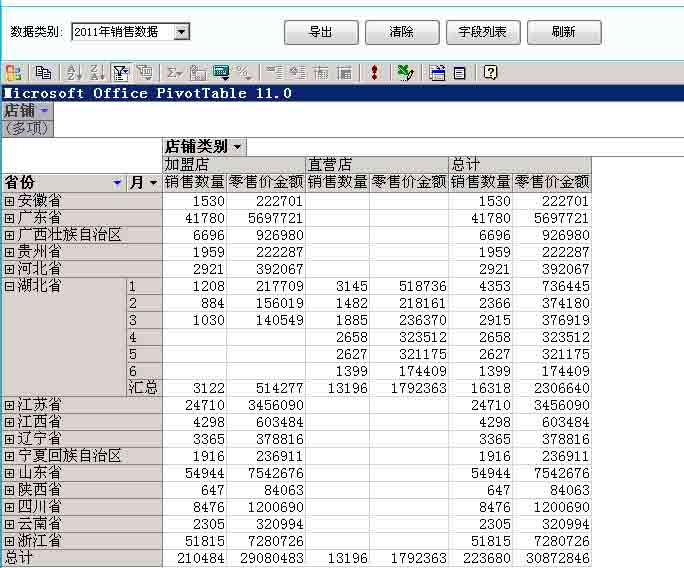Click the Expand toolbar icon
Image resolution: width=684 pixels, height=568 pixels.
point(298,73)
